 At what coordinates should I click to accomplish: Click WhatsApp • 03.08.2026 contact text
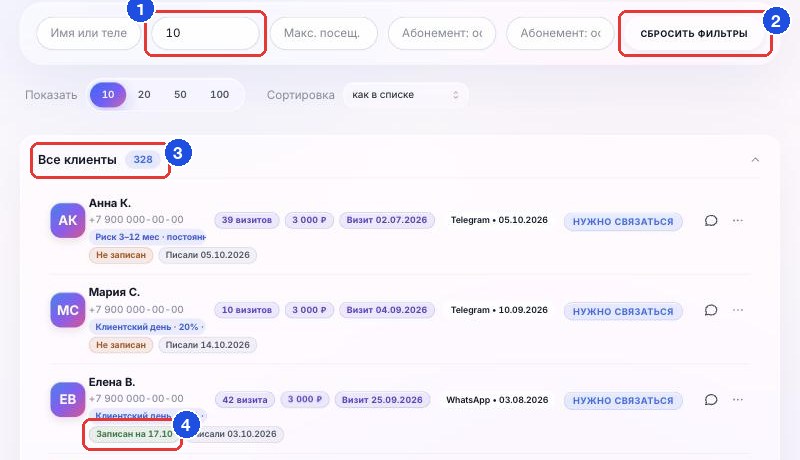[497, 400]
